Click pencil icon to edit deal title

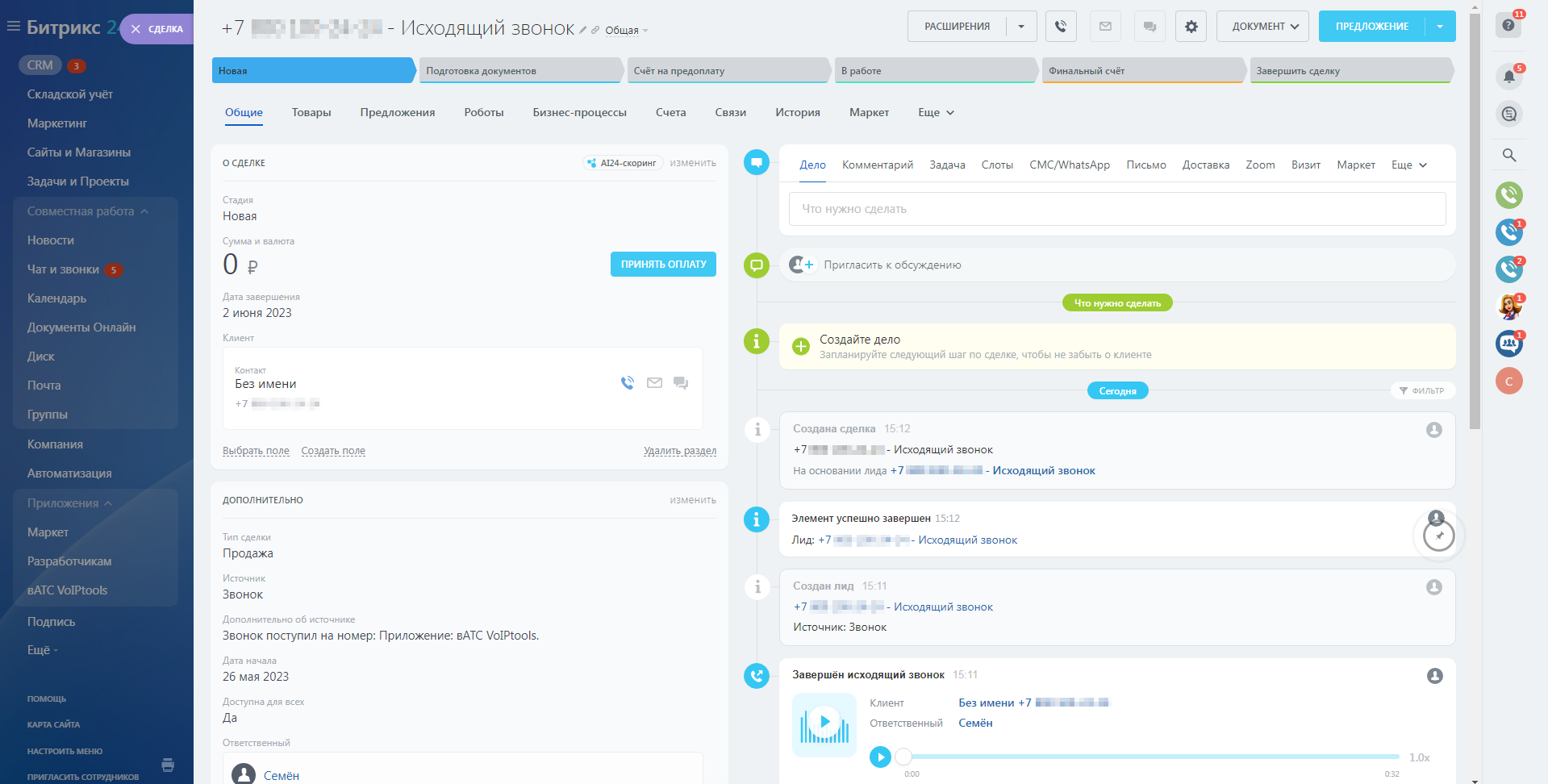click(x=583, y=30)
